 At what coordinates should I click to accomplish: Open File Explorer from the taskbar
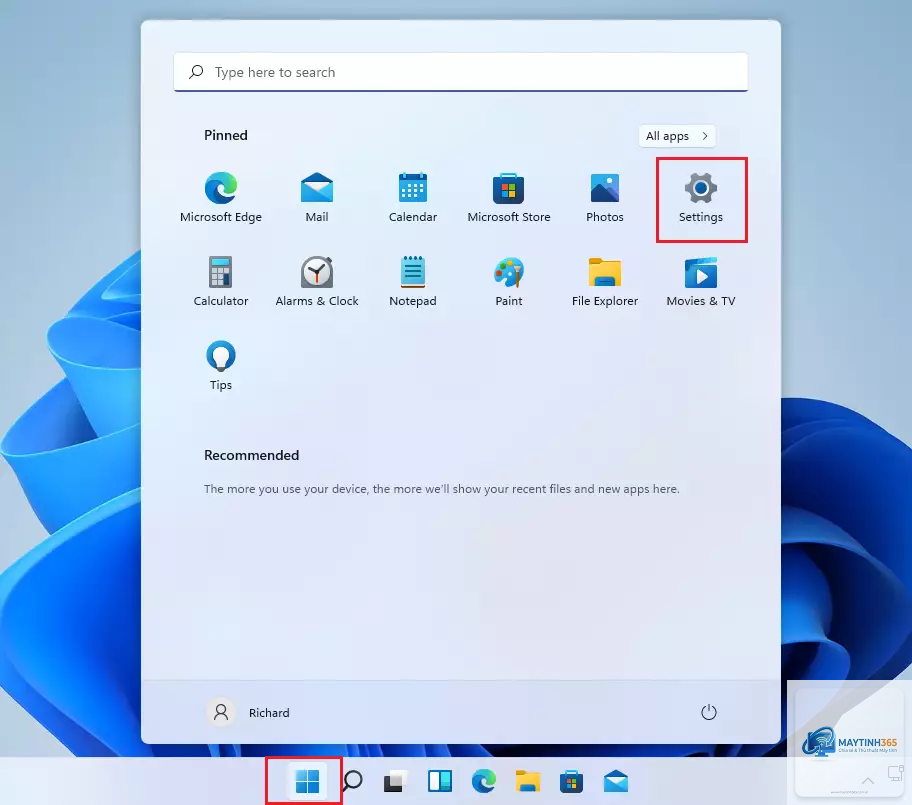528,781
